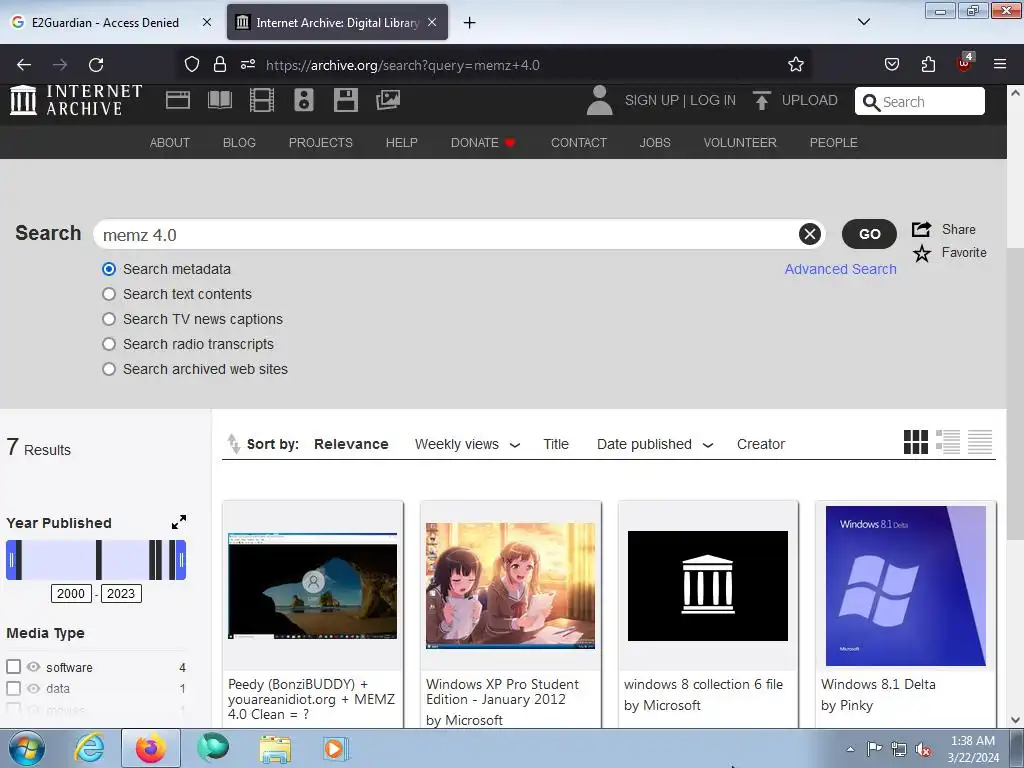Screen dimensions: 1024x768
Task: Switch to tile grid view
Action: (916, 442)
